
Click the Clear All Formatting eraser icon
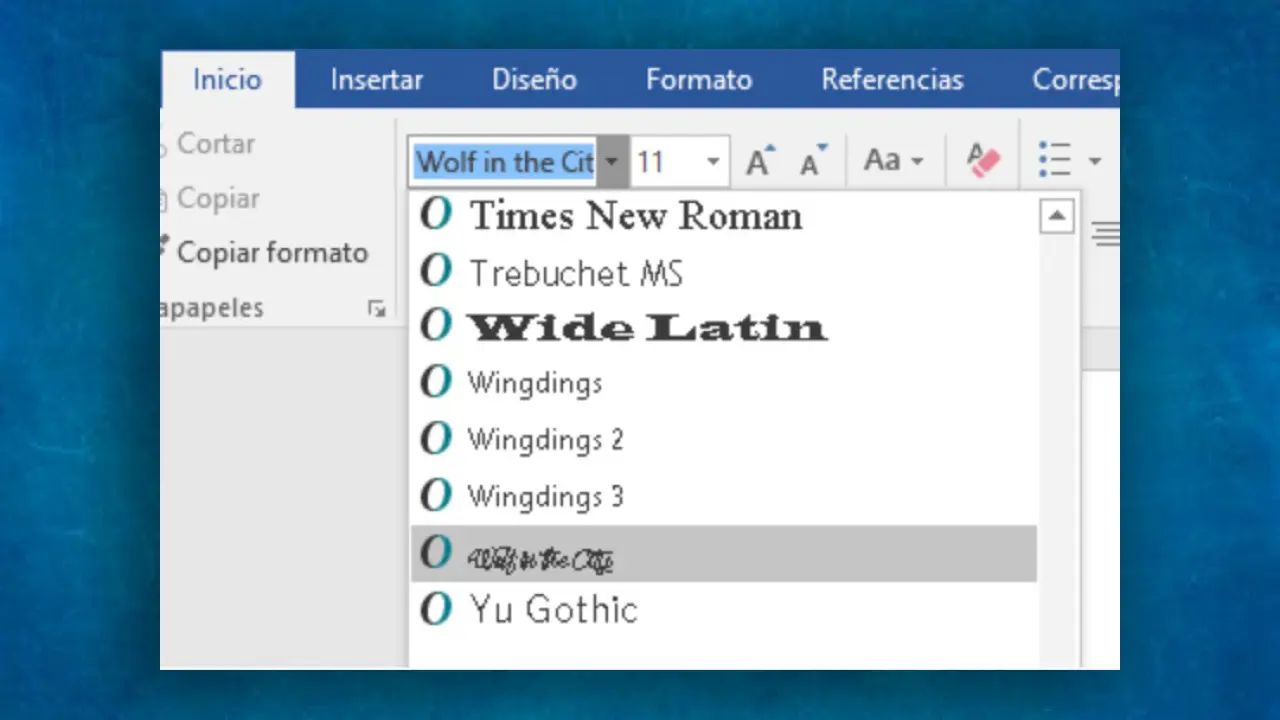pos(983,161)
